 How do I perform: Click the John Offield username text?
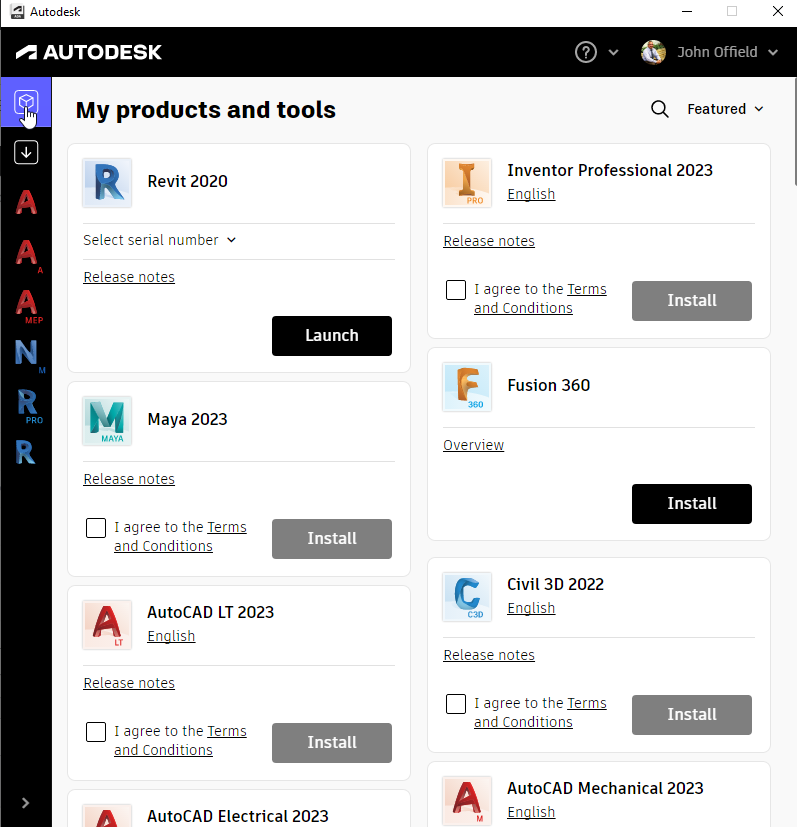click(x=717, y=52)
